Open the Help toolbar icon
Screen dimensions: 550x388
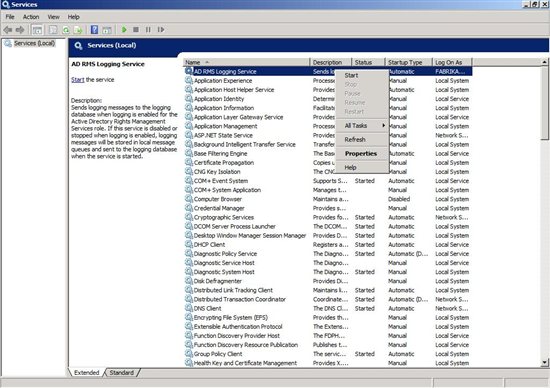[x=94, y=30]
